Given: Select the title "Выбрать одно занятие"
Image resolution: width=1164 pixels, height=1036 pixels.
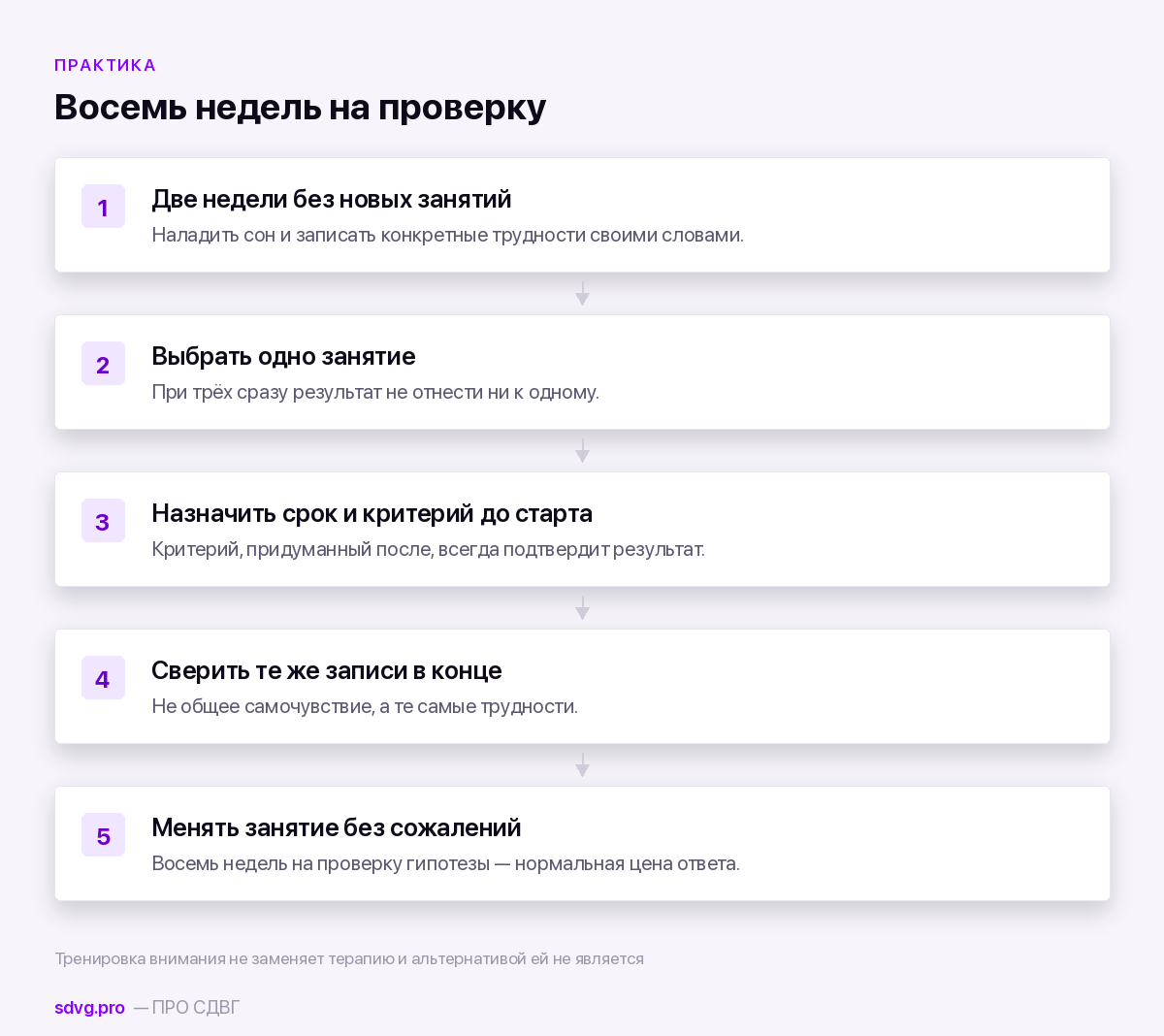Looking at the screenshot, I should 283,356.
